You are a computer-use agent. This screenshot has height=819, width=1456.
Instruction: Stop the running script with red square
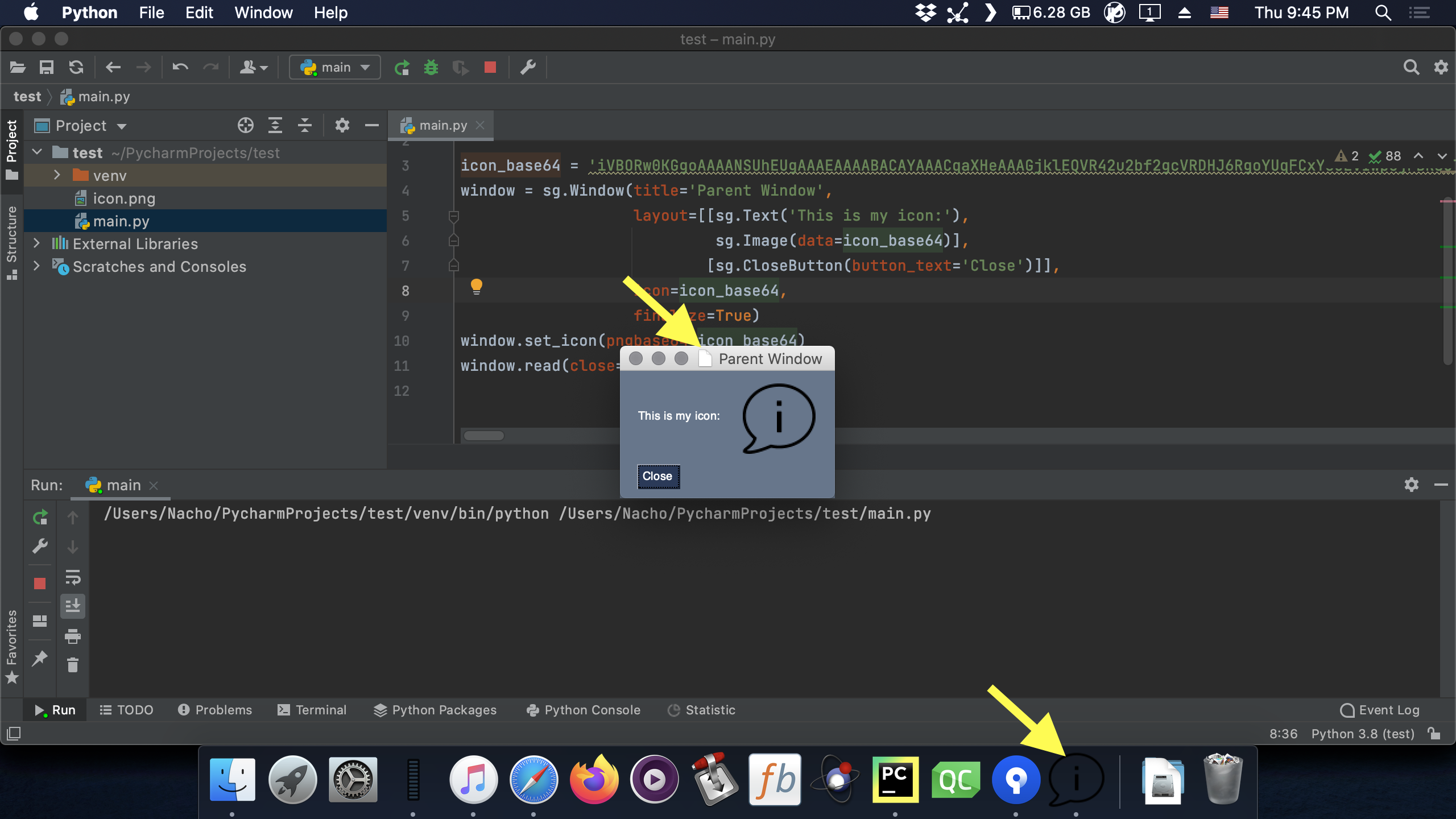[x=490, y=67]
